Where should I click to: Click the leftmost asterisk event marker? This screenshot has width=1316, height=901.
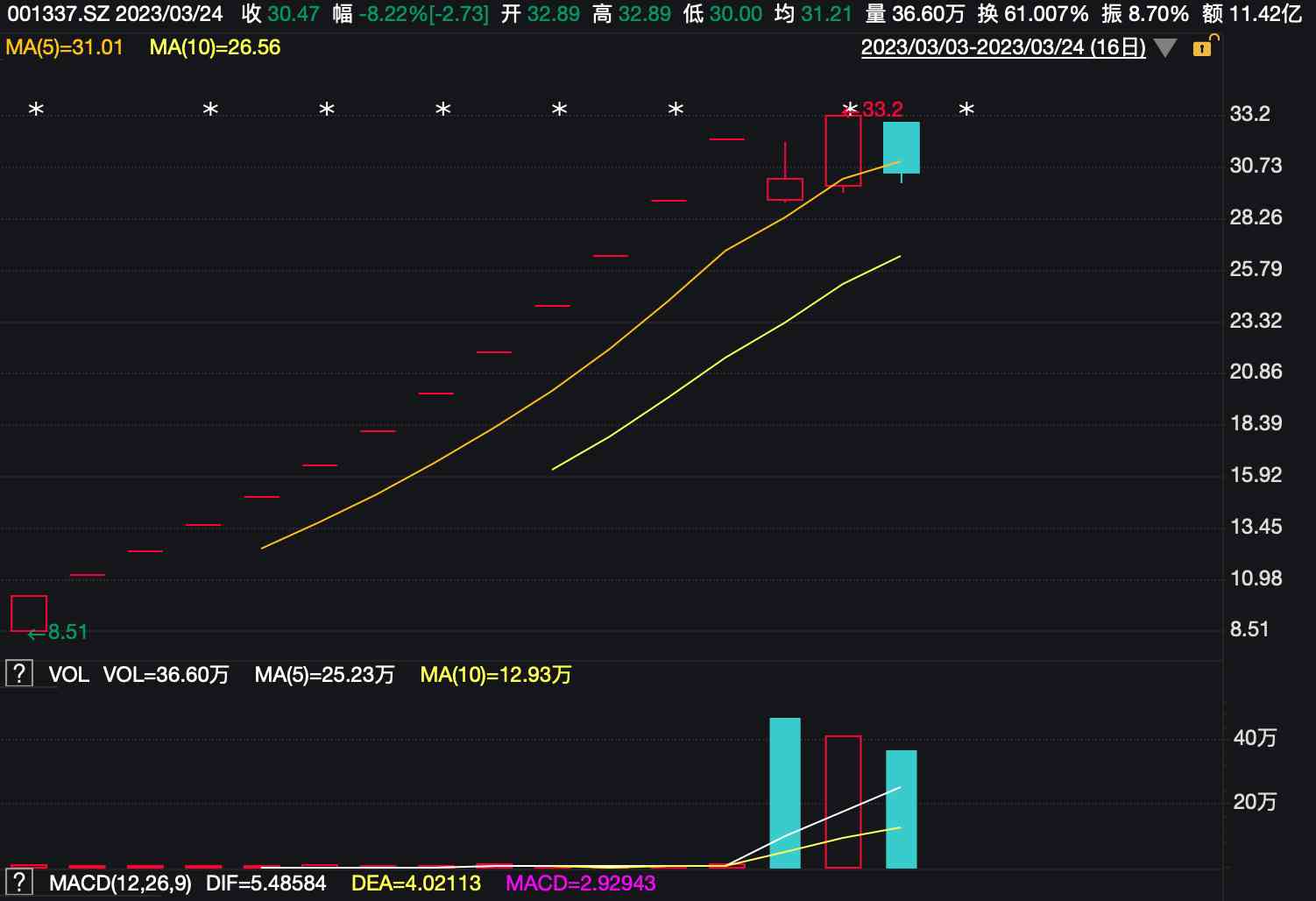[x=36, y=110]
